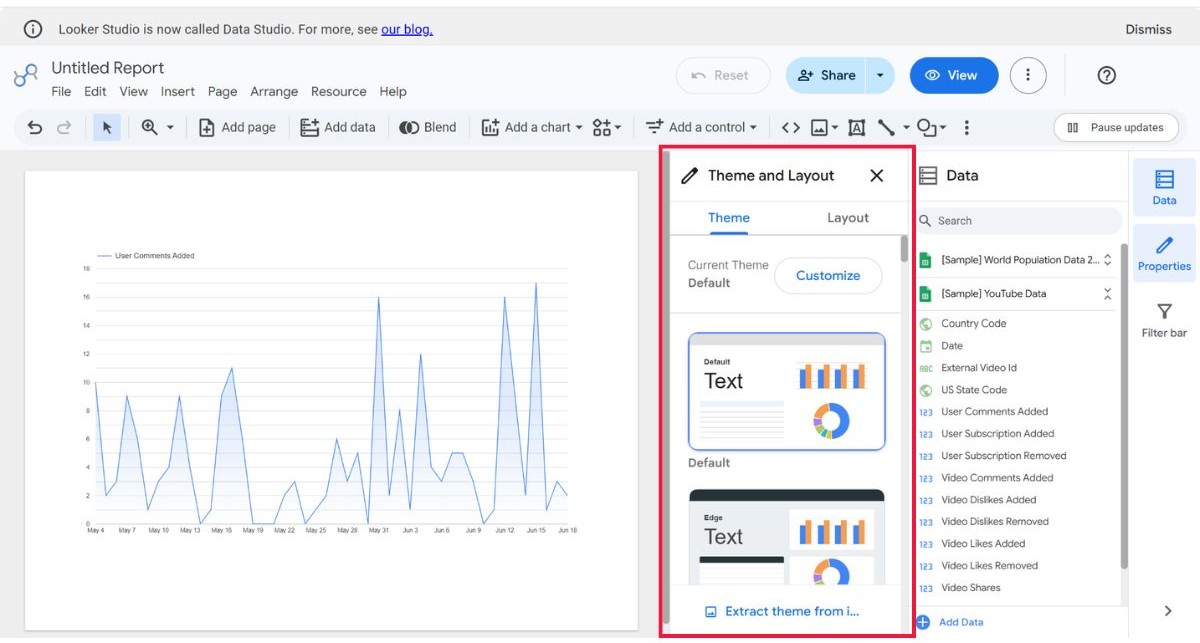Open toolbar overflow three-dots menu
Viewport: 1200px width, 643px height.
click(966, 127)
